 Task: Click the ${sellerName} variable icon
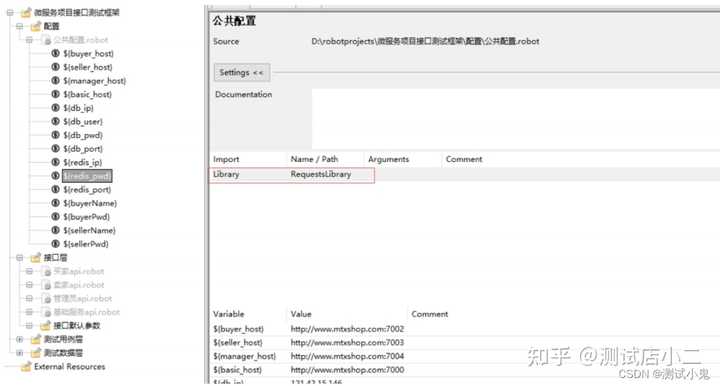coord(56,230)
